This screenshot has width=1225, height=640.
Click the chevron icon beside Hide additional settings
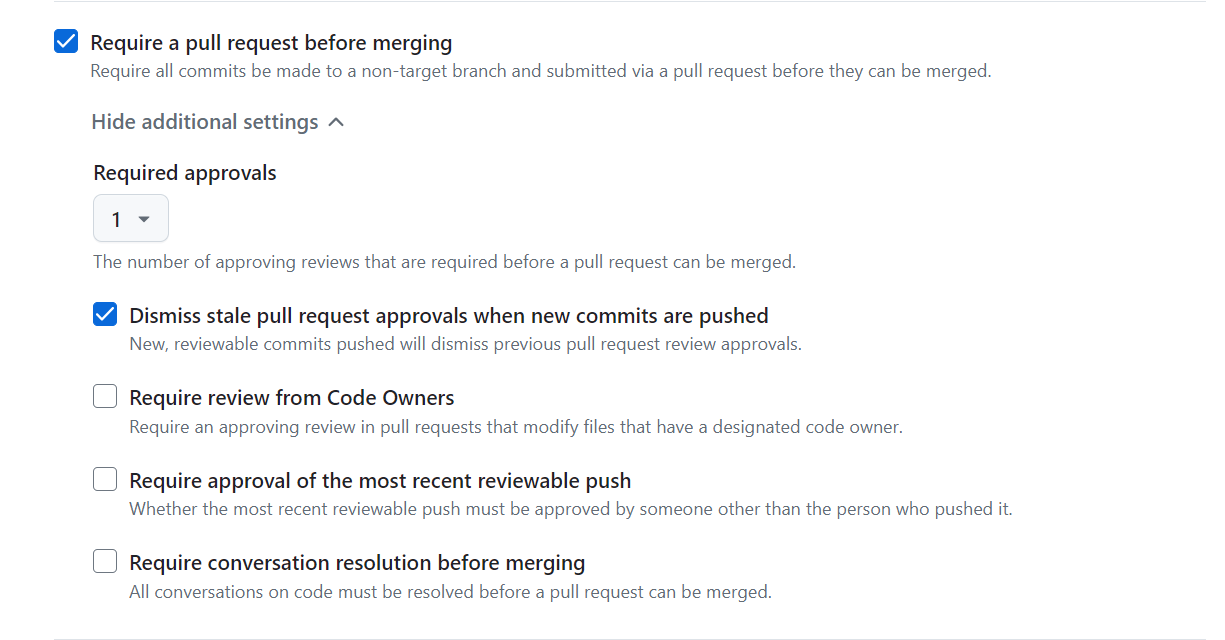click(336, 122)
